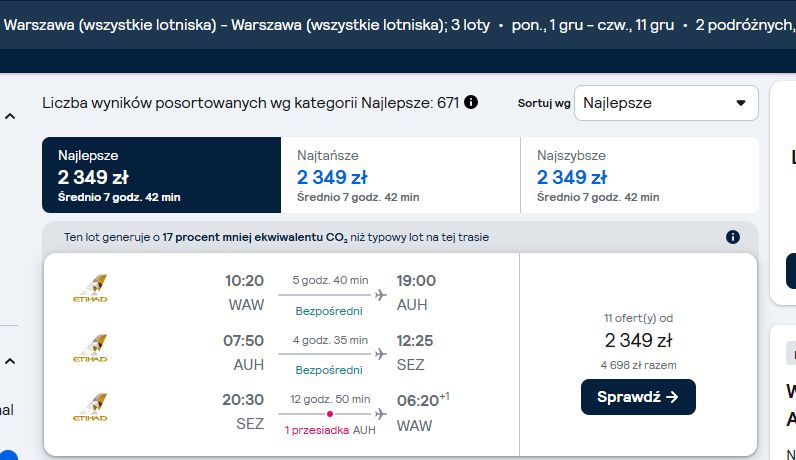
Task: Click info icon next to results count 671
Action: (x=471, y=103)
